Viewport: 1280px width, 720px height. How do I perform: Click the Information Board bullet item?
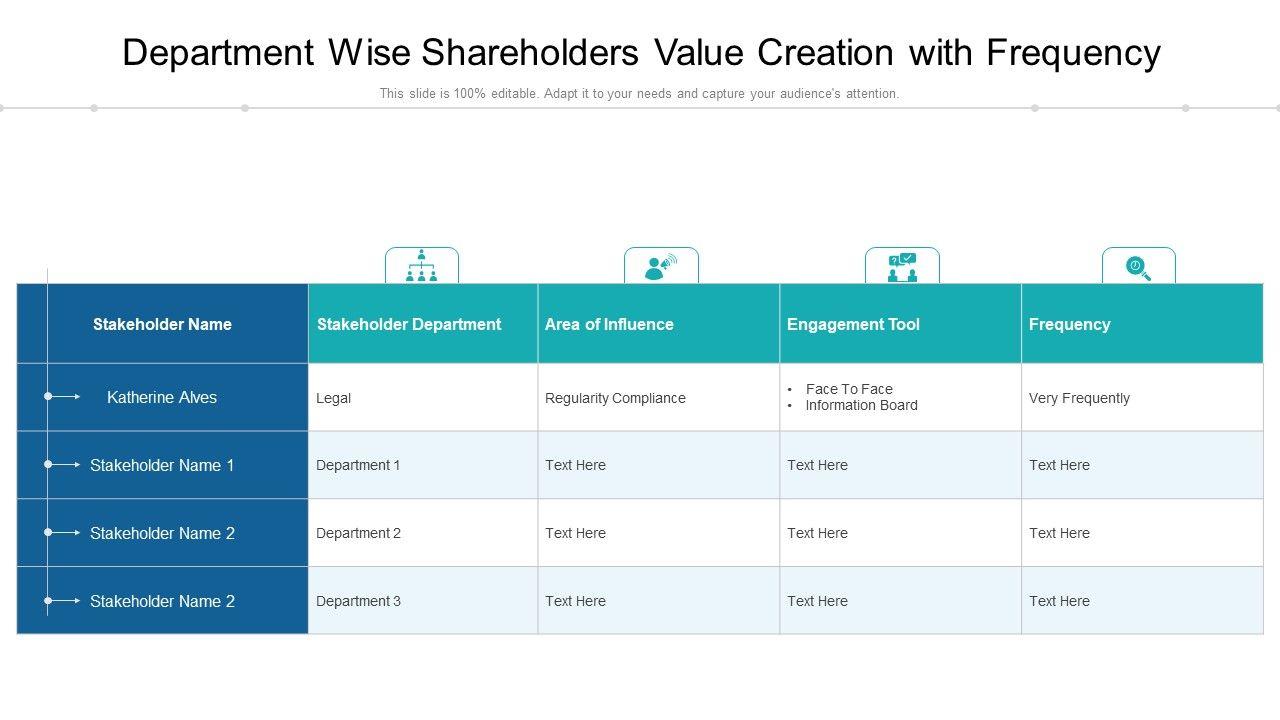[861, 405]
